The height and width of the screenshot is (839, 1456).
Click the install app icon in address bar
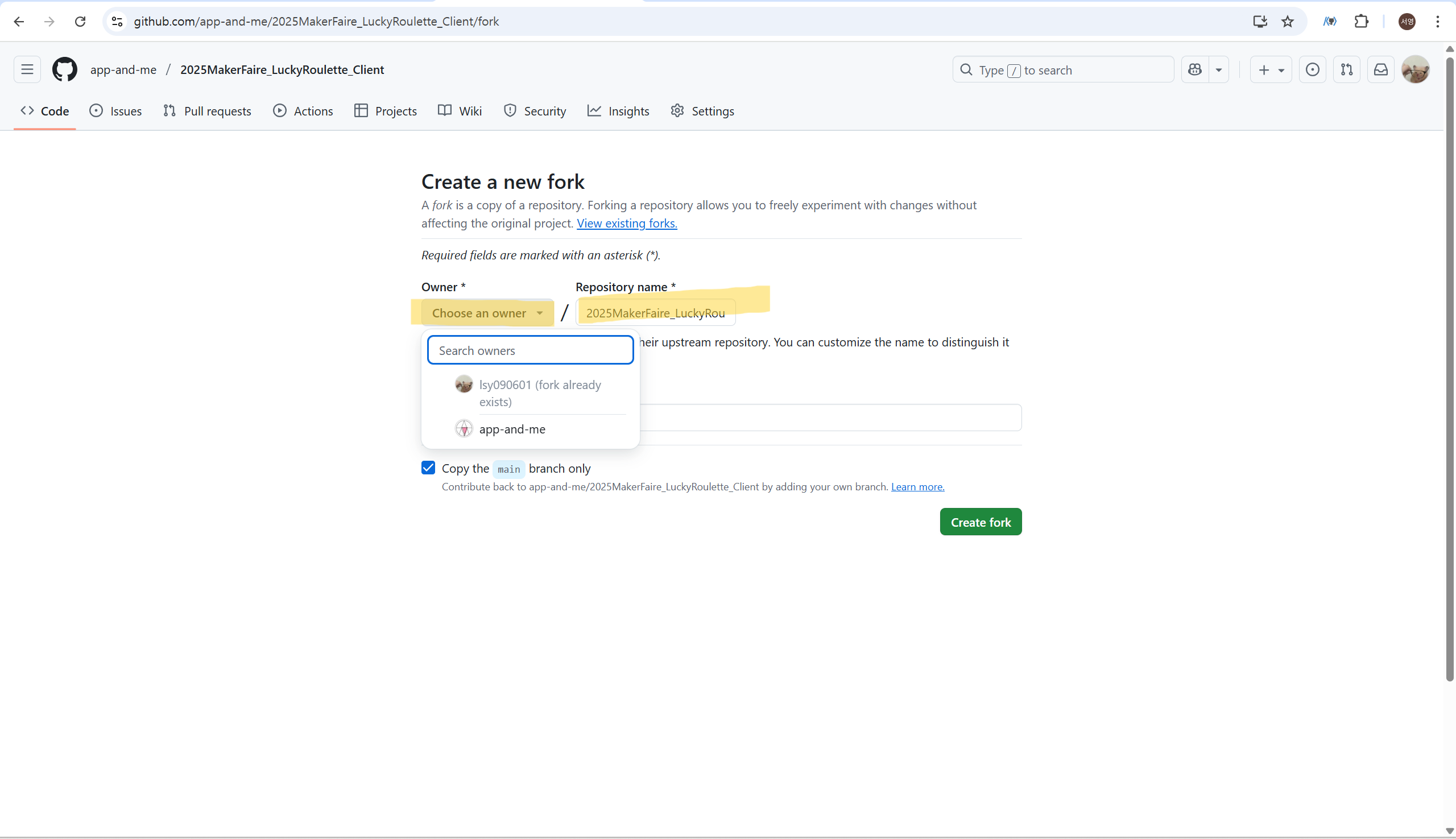[1260, 22]
